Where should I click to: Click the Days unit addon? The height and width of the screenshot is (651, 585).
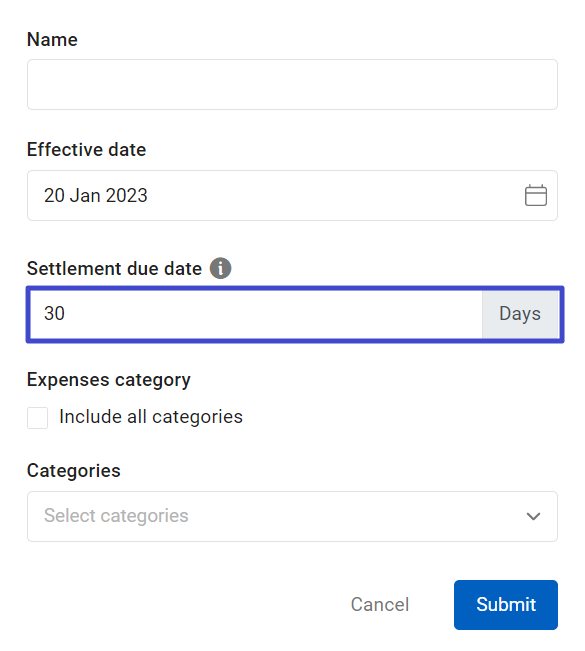pyautogui.click(x=520, y=314)
